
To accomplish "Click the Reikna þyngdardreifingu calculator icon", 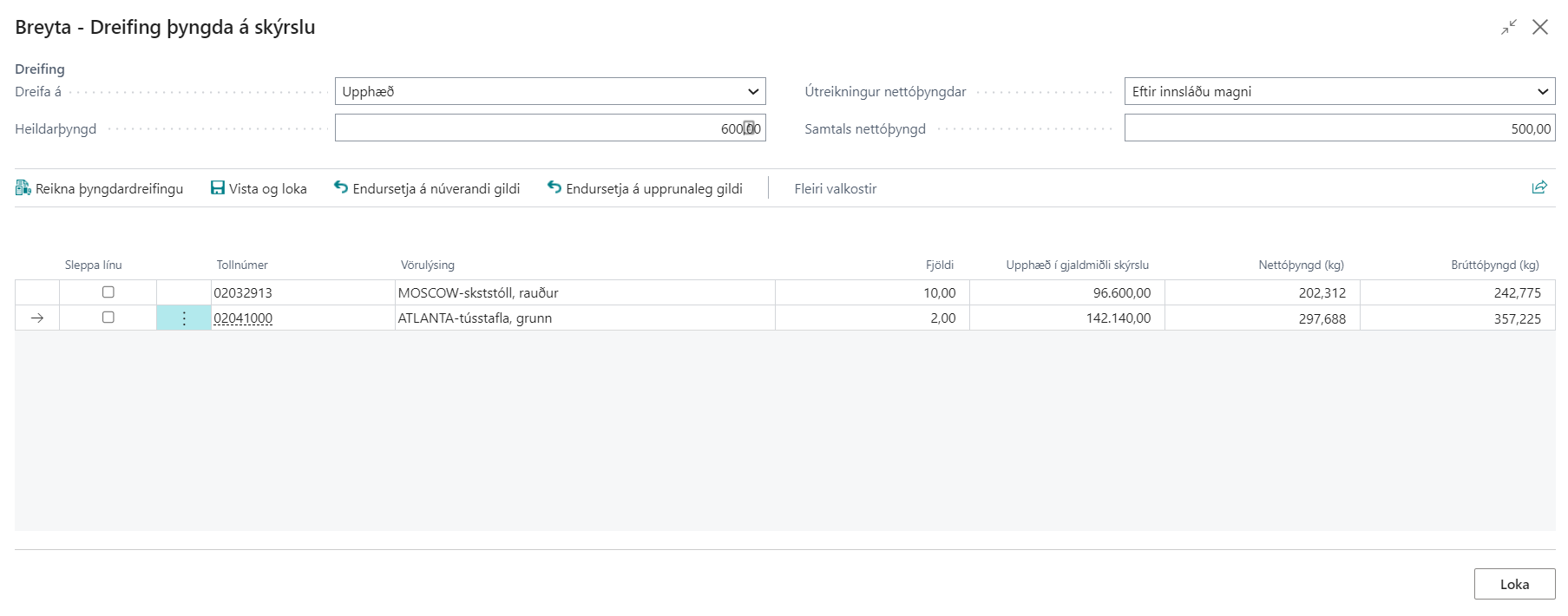I will tap(23, 188).
